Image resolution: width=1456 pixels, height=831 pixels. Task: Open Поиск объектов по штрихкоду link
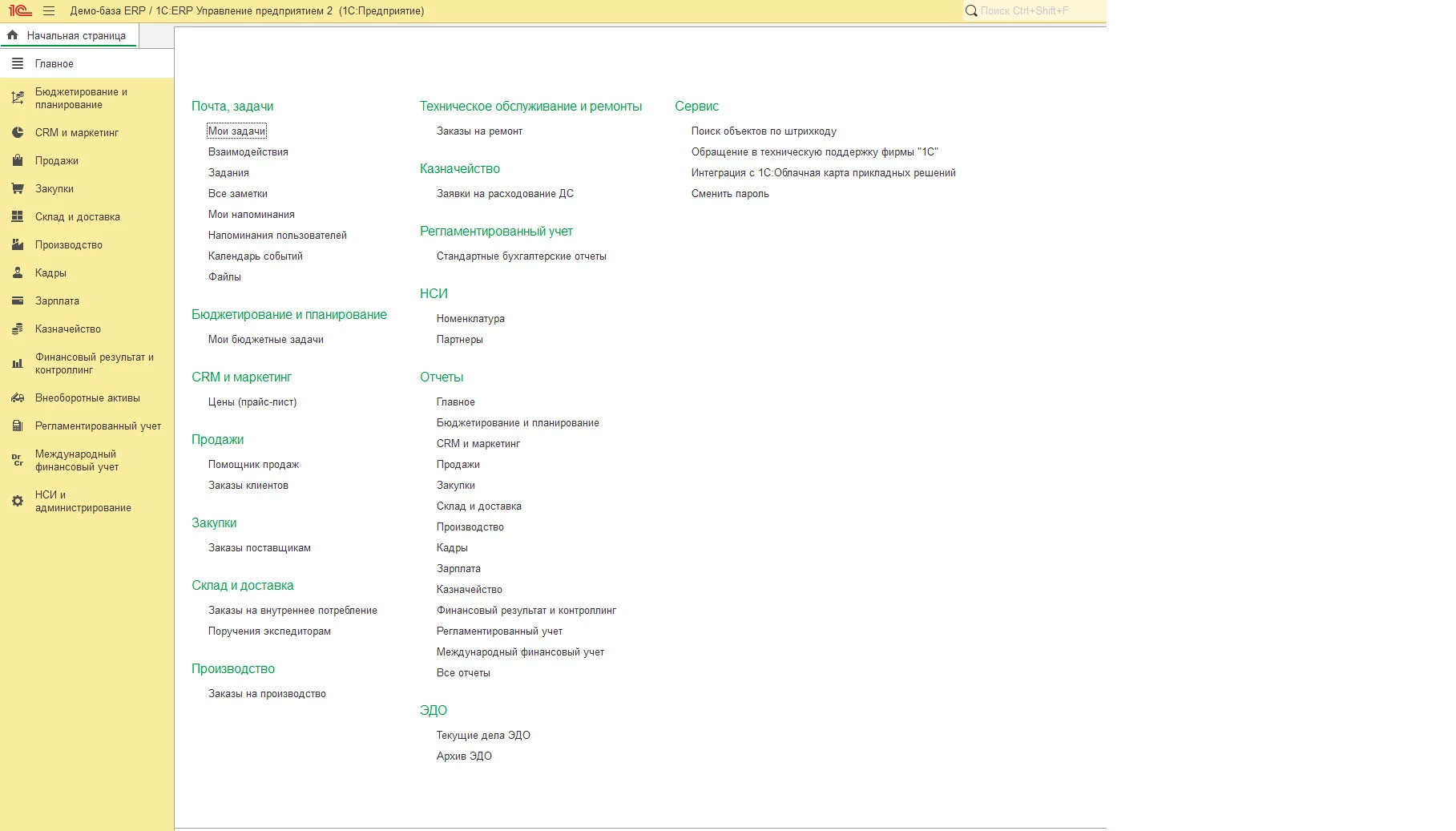[764, 131]
